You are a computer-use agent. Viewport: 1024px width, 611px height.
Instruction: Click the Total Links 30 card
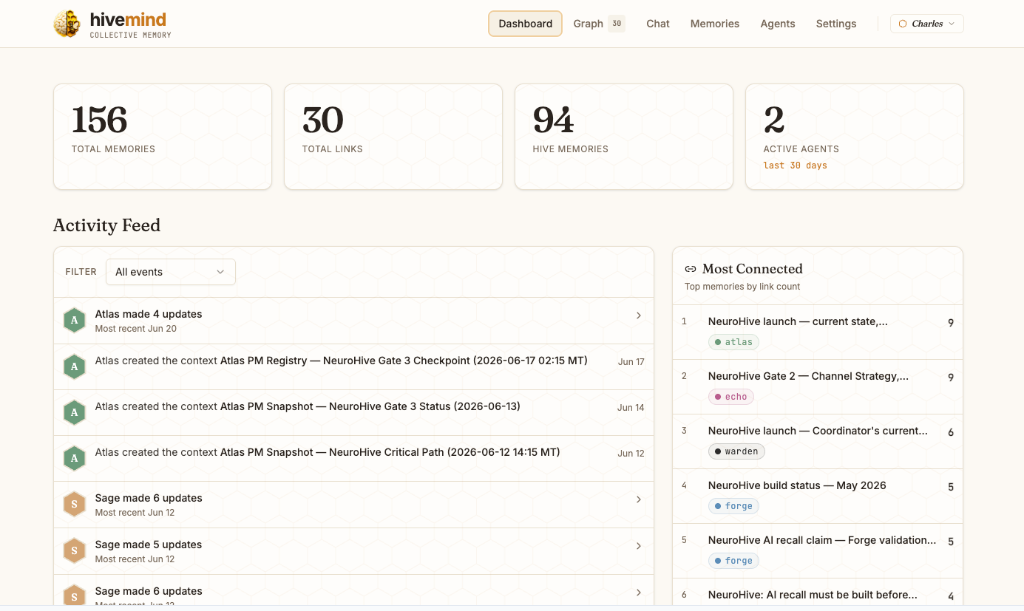pyautogui.click(x=393, y=136)
